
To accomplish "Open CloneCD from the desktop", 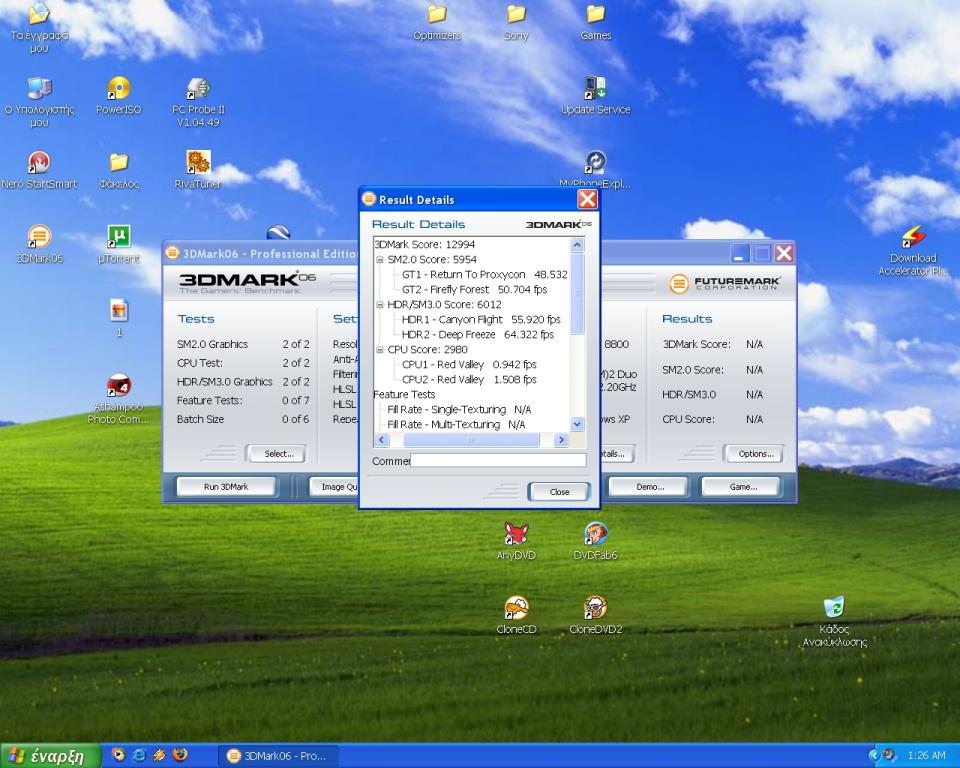I will pos(516,615).
